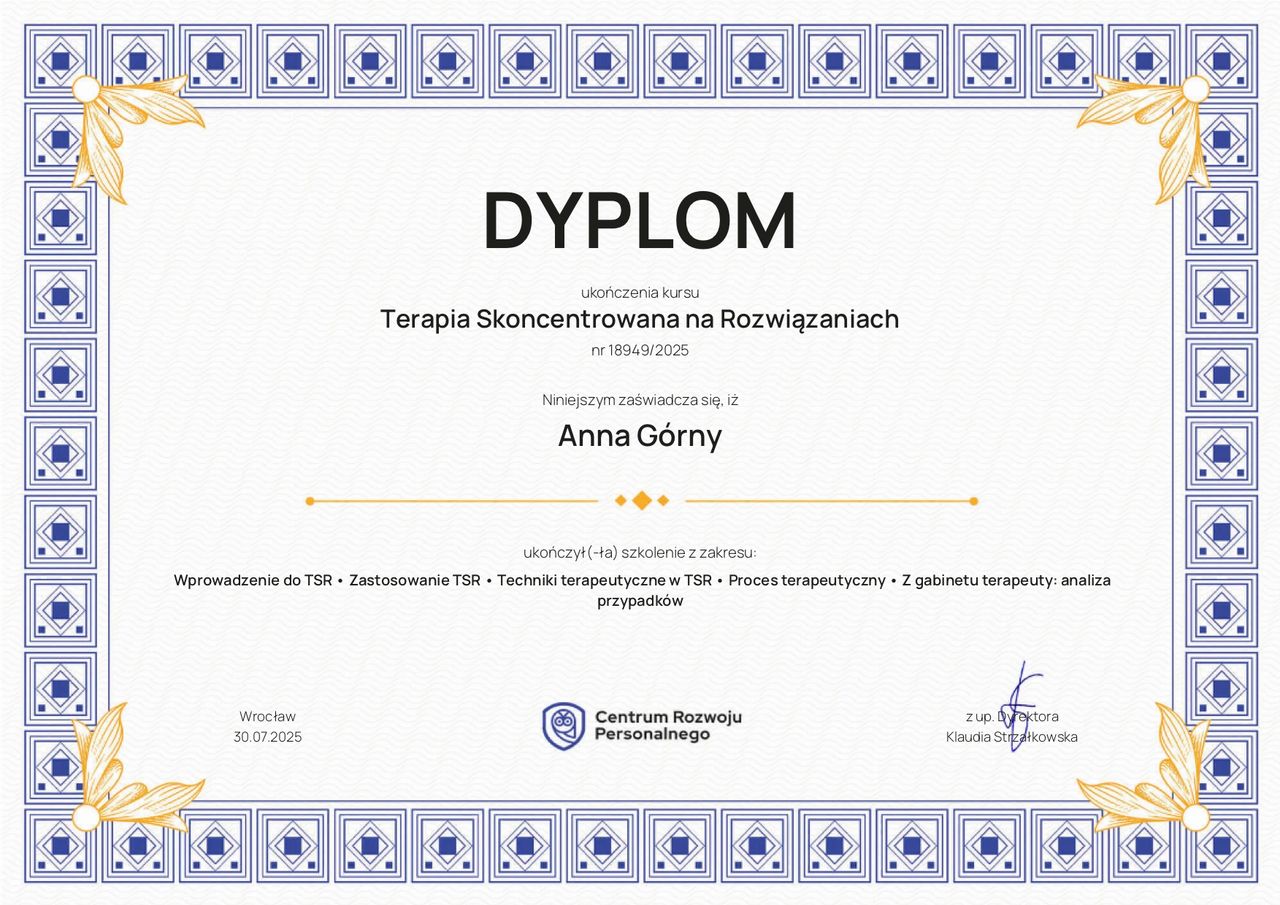
Task: Click the course title Terapia Skoncentrowana na Rozwiązaniach
Action: tap(640, 319)
